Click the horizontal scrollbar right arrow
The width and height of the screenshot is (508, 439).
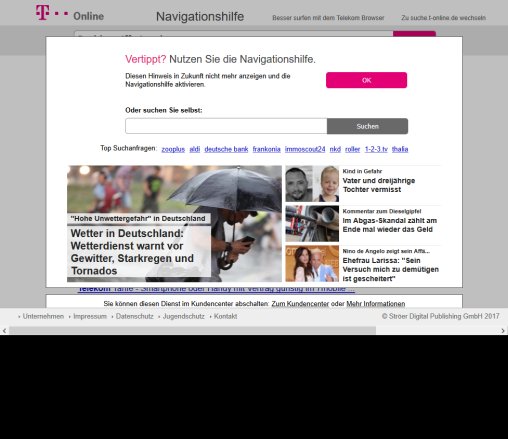503,331
